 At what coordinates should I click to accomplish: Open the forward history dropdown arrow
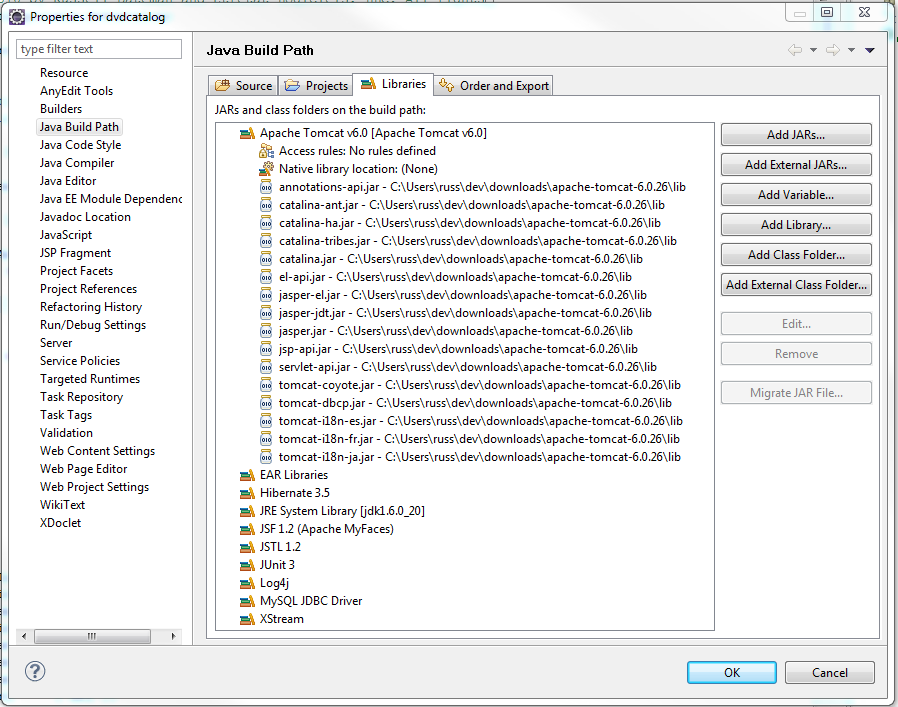click(x=852, y=50)
